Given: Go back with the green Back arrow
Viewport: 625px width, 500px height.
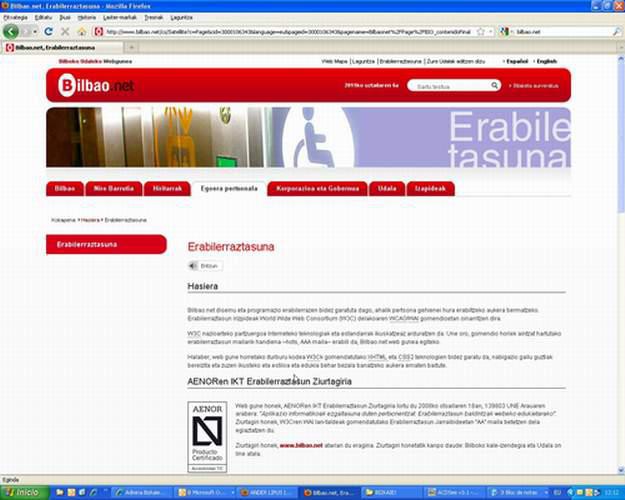Looking at the screenshot, I should coord(10,31).
